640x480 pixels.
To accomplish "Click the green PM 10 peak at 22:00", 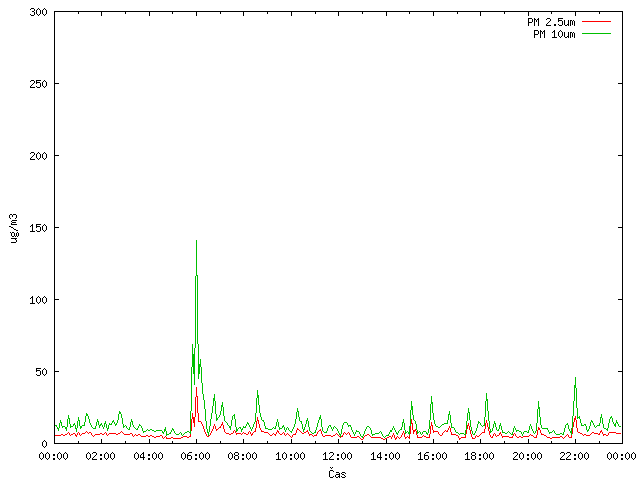I will (x=576, y=378).
